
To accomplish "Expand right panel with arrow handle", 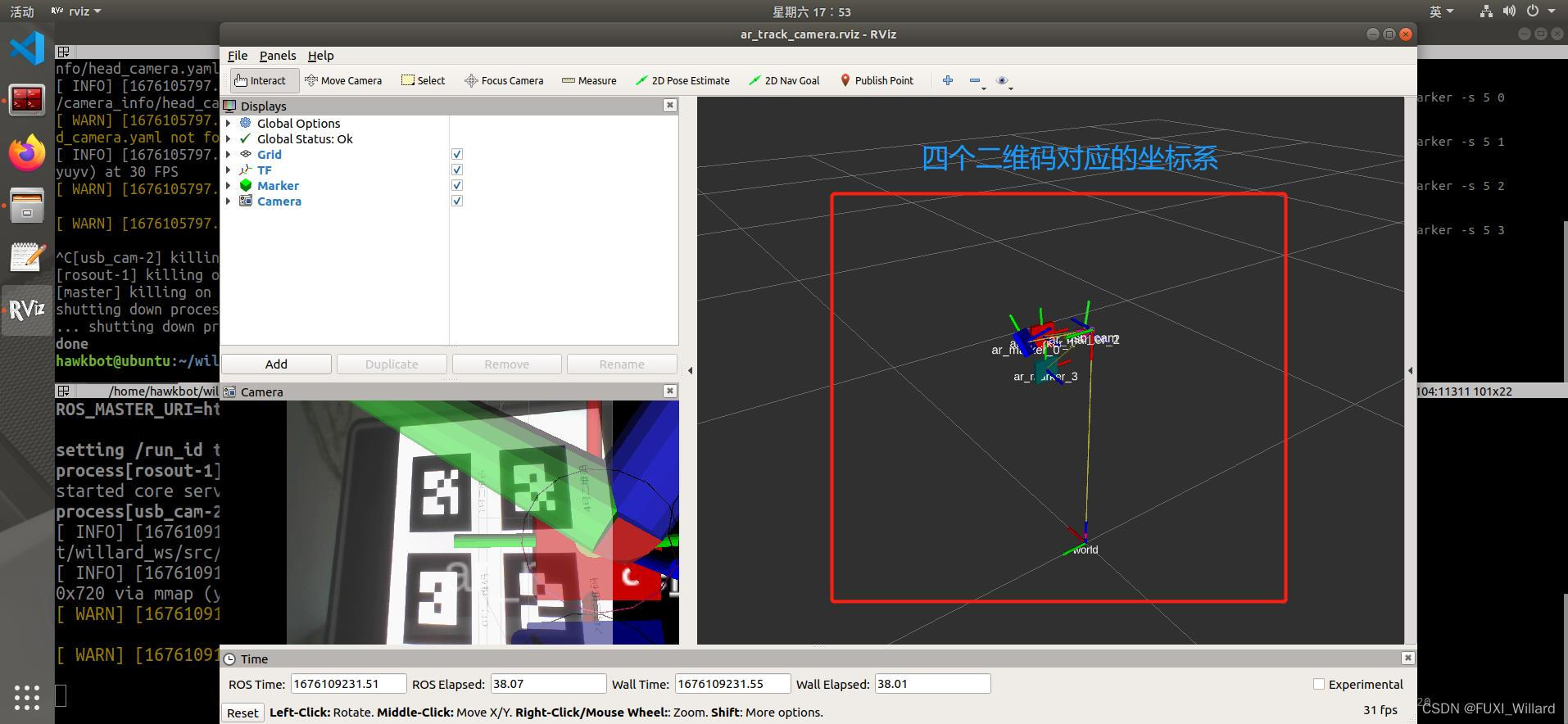I will (x=1410, y=371).
